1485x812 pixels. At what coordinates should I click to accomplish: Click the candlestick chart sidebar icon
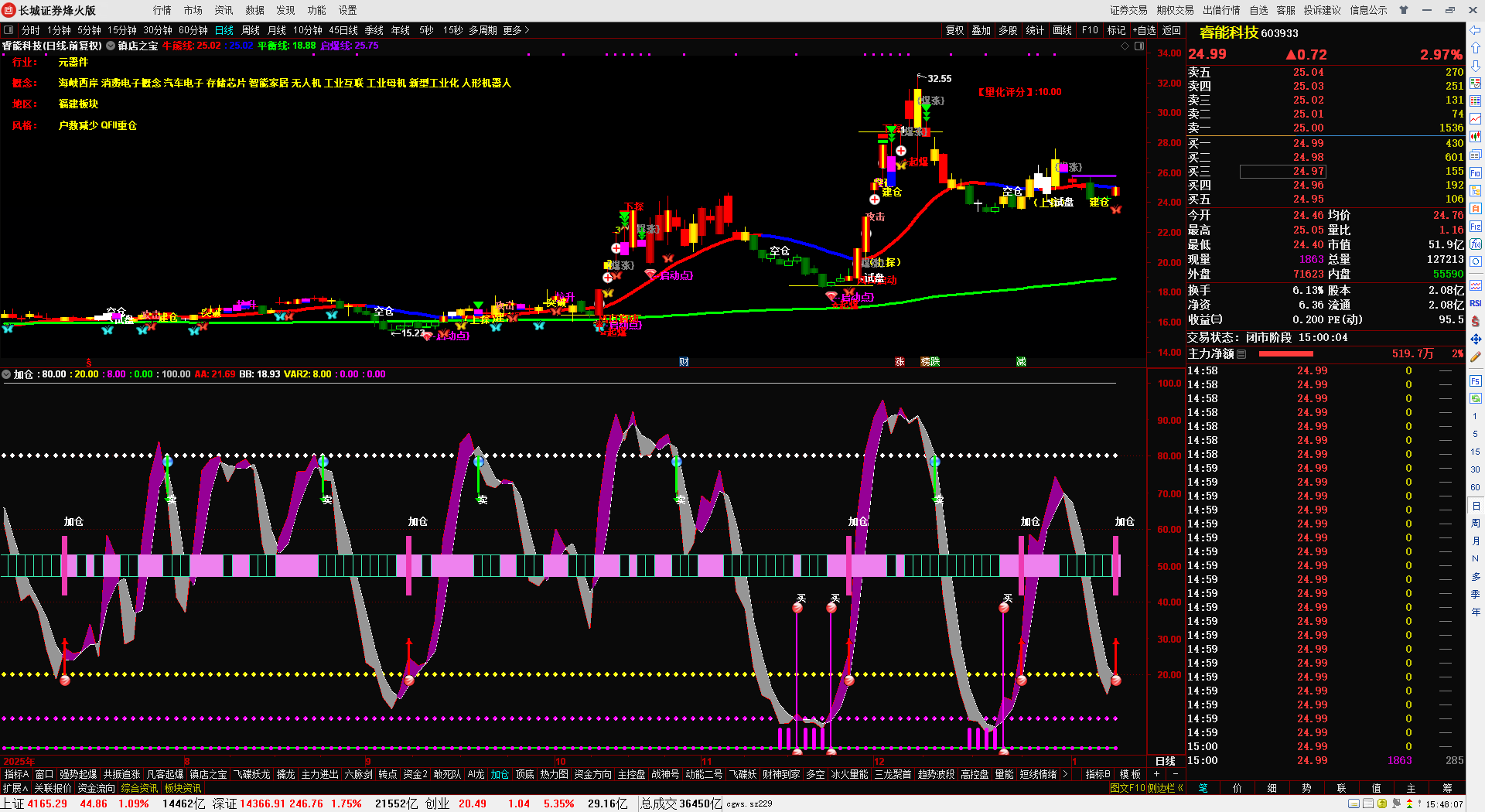pyautogui.click(x=1476, y=137)
